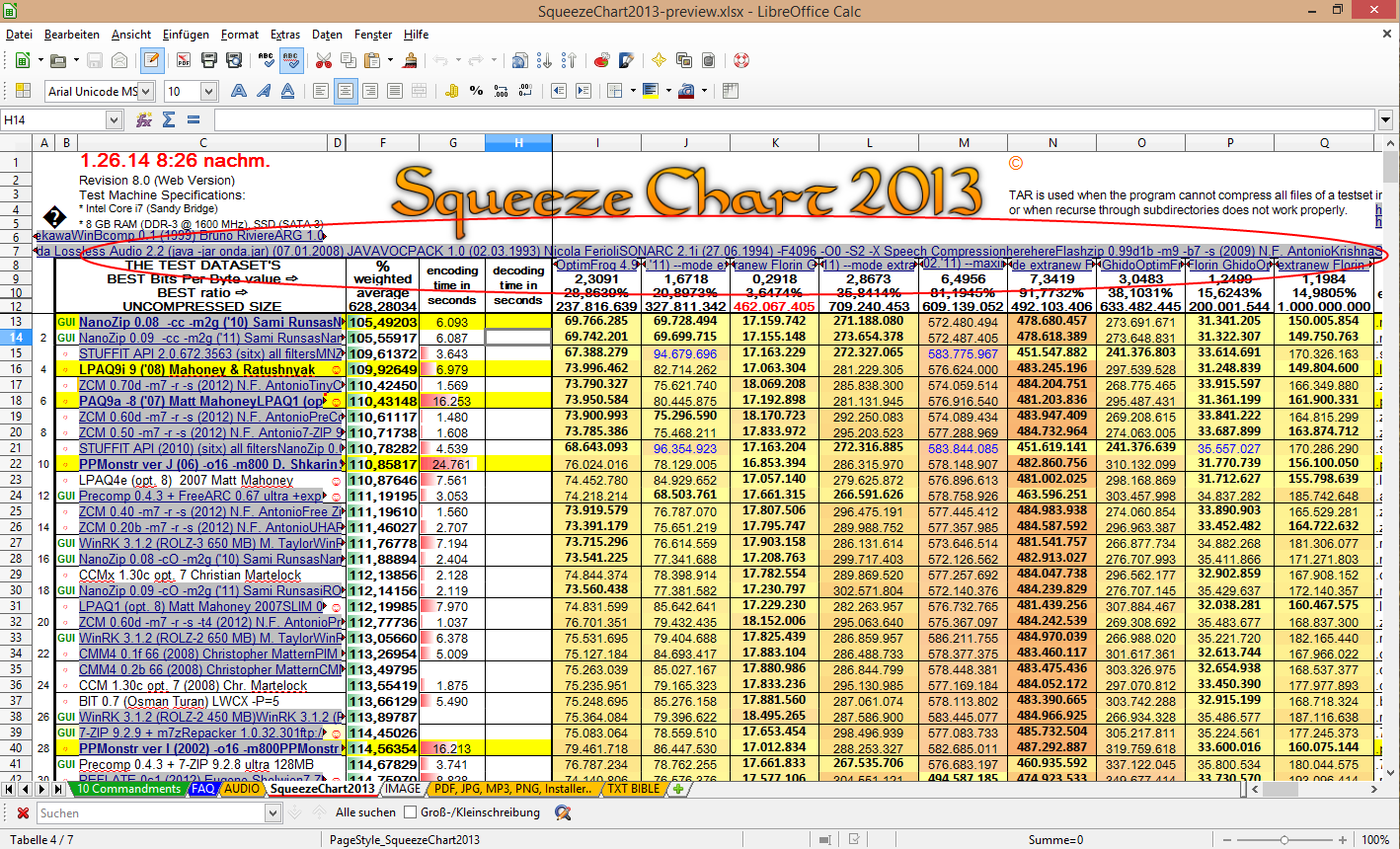Expand the formula bar

tap(1386, 119)
